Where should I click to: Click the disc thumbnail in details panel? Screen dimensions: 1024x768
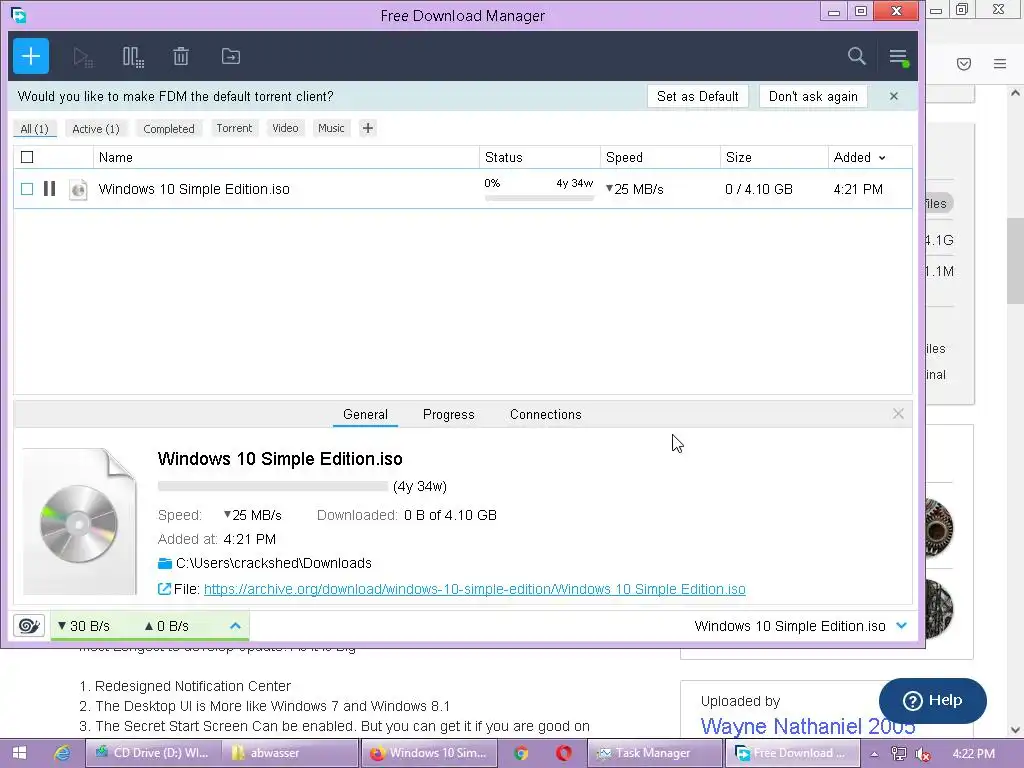click(x=80, y=522)
